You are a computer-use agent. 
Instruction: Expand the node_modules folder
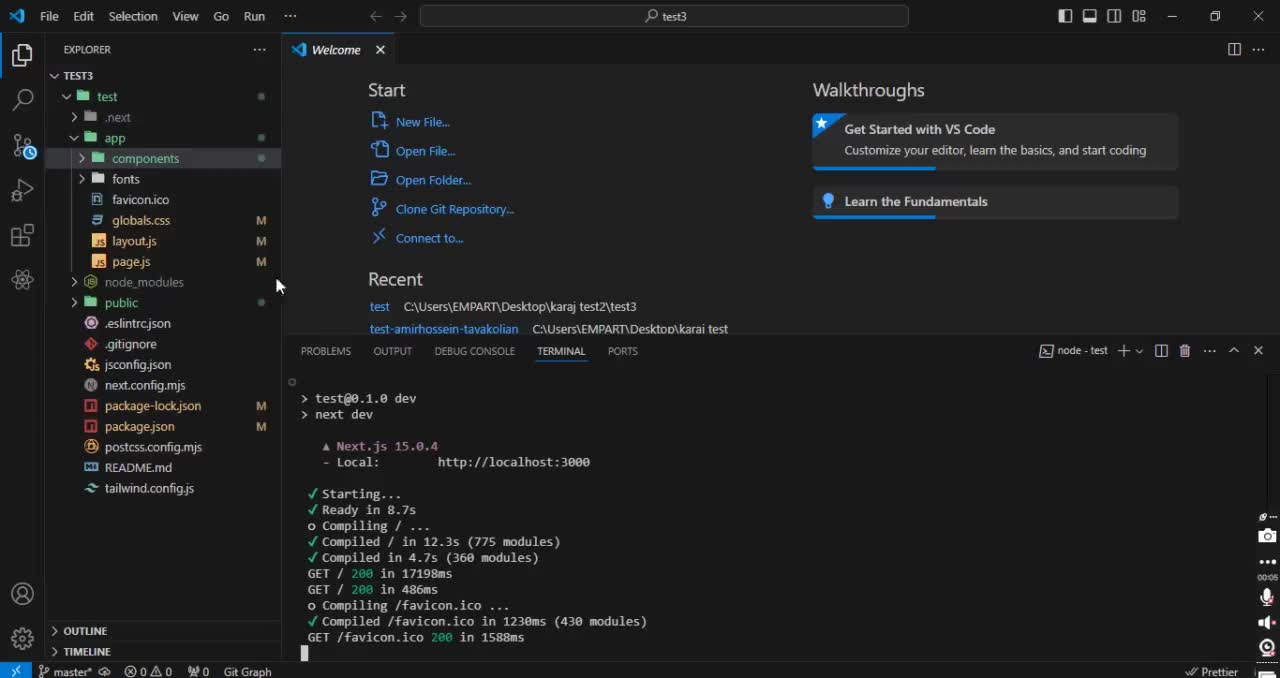[74, 282]
